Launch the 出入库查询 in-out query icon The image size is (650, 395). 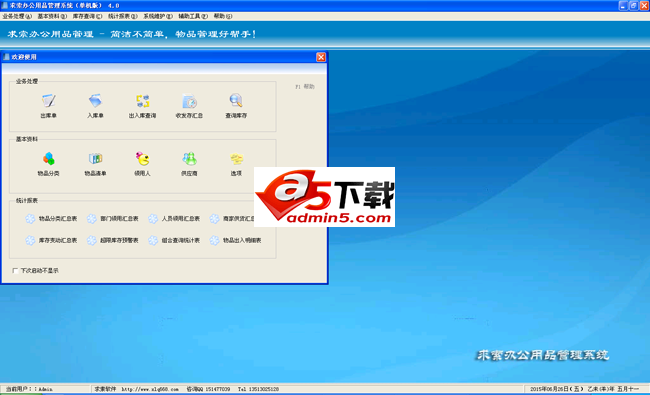(x=142, y=101)
